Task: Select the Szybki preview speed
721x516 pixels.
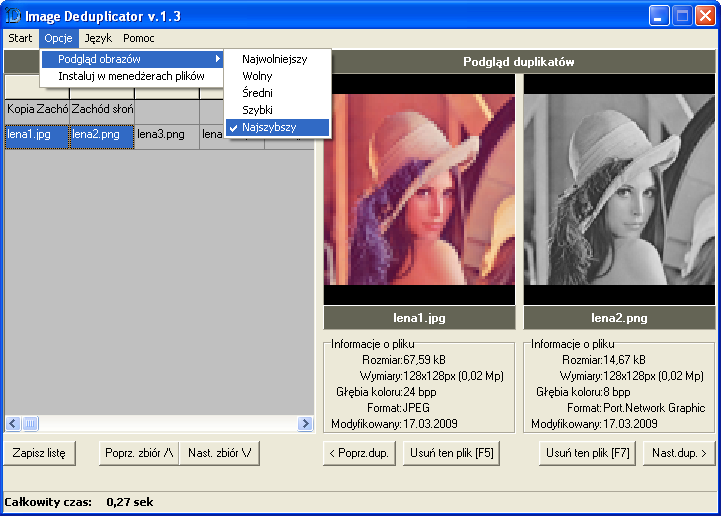Action: pos(277,110)
